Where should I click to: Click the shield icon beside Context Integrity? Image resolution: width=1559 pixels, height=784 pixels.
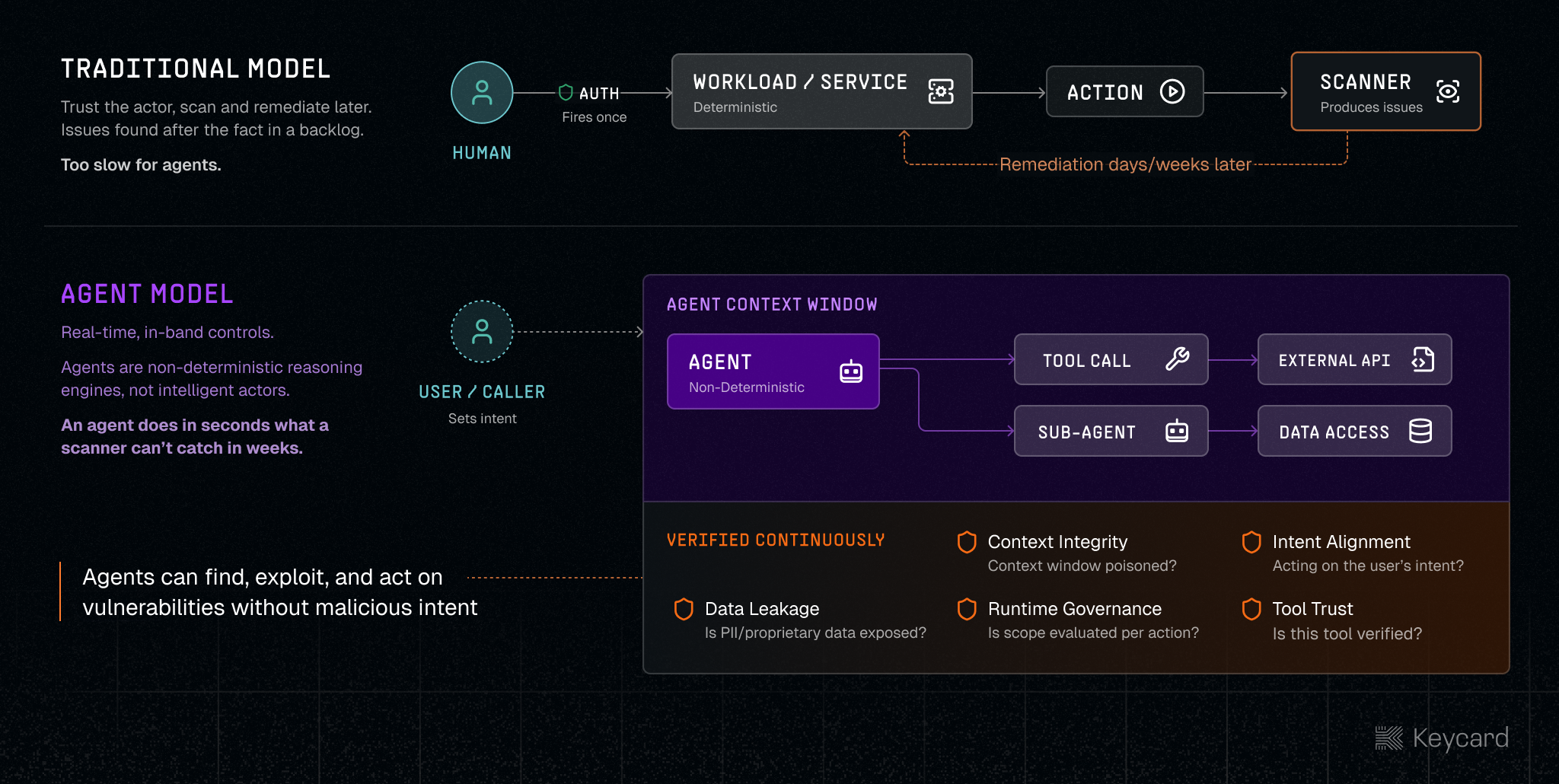(x=967, y=542)
